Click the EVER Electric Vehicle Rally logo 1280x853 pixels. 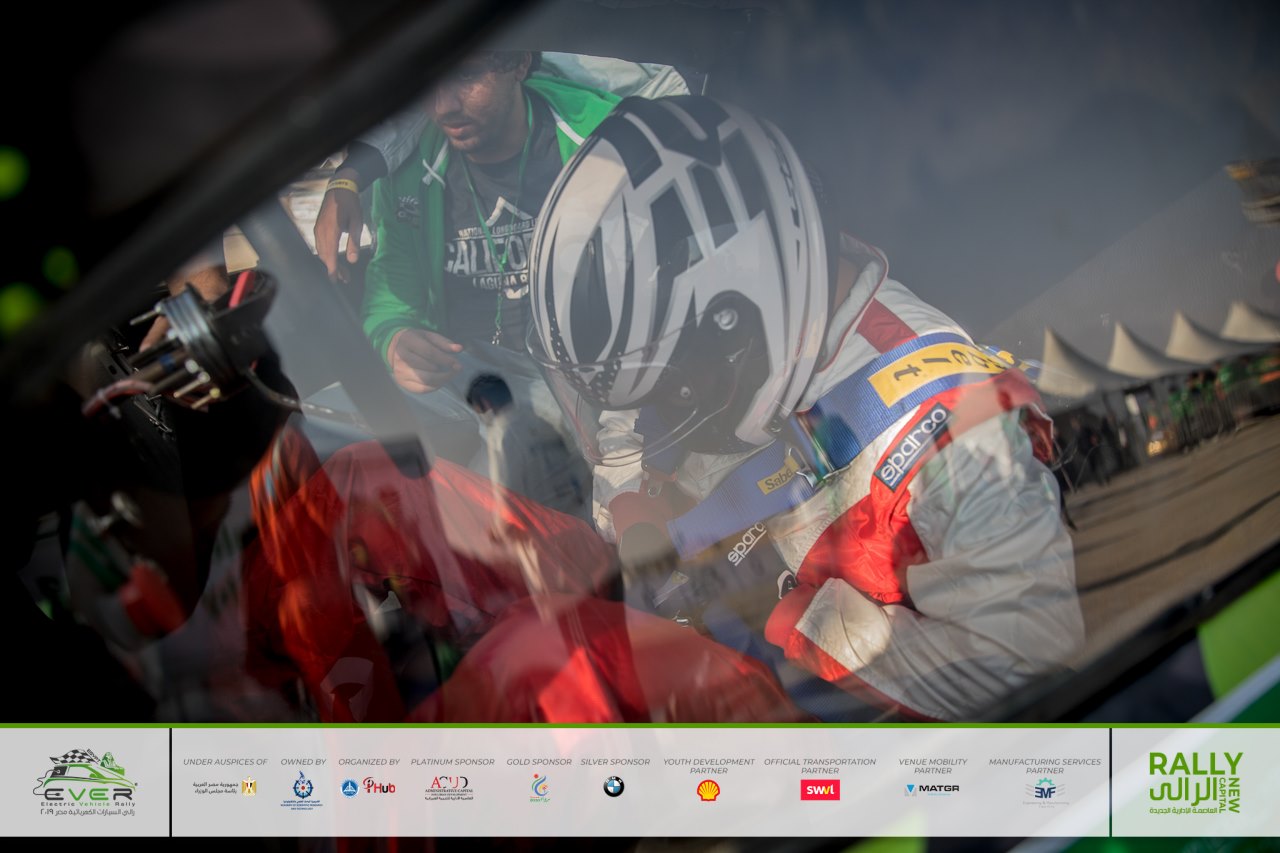pyautogui.click(x=85, y=782)
